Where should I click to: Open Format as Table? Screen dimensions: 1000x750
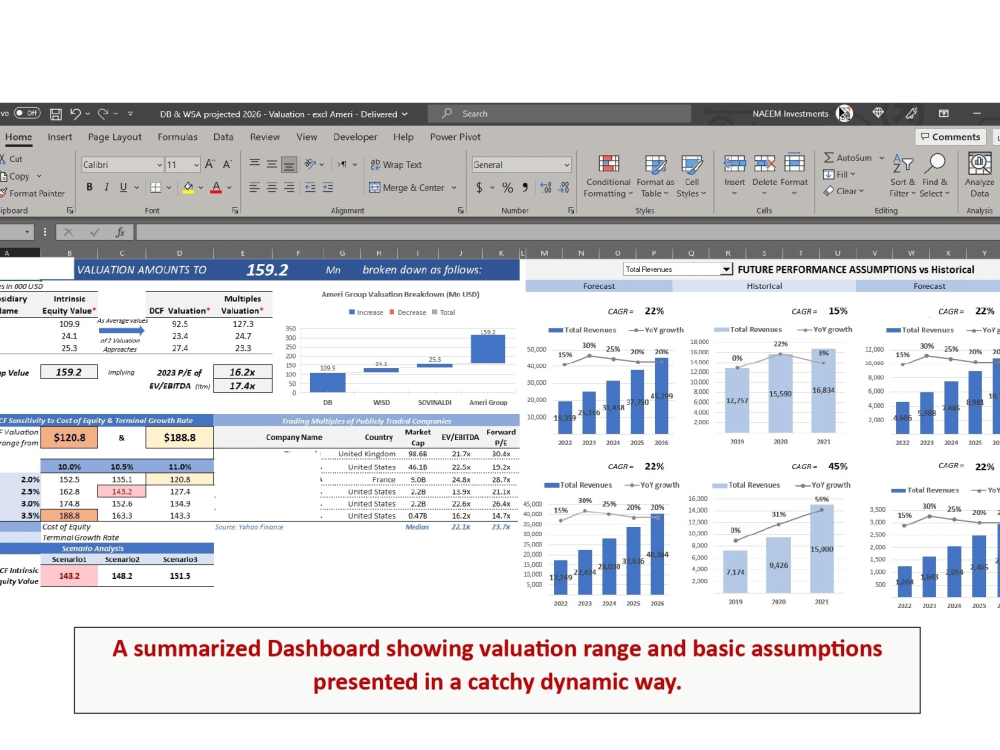pos(655,176)
